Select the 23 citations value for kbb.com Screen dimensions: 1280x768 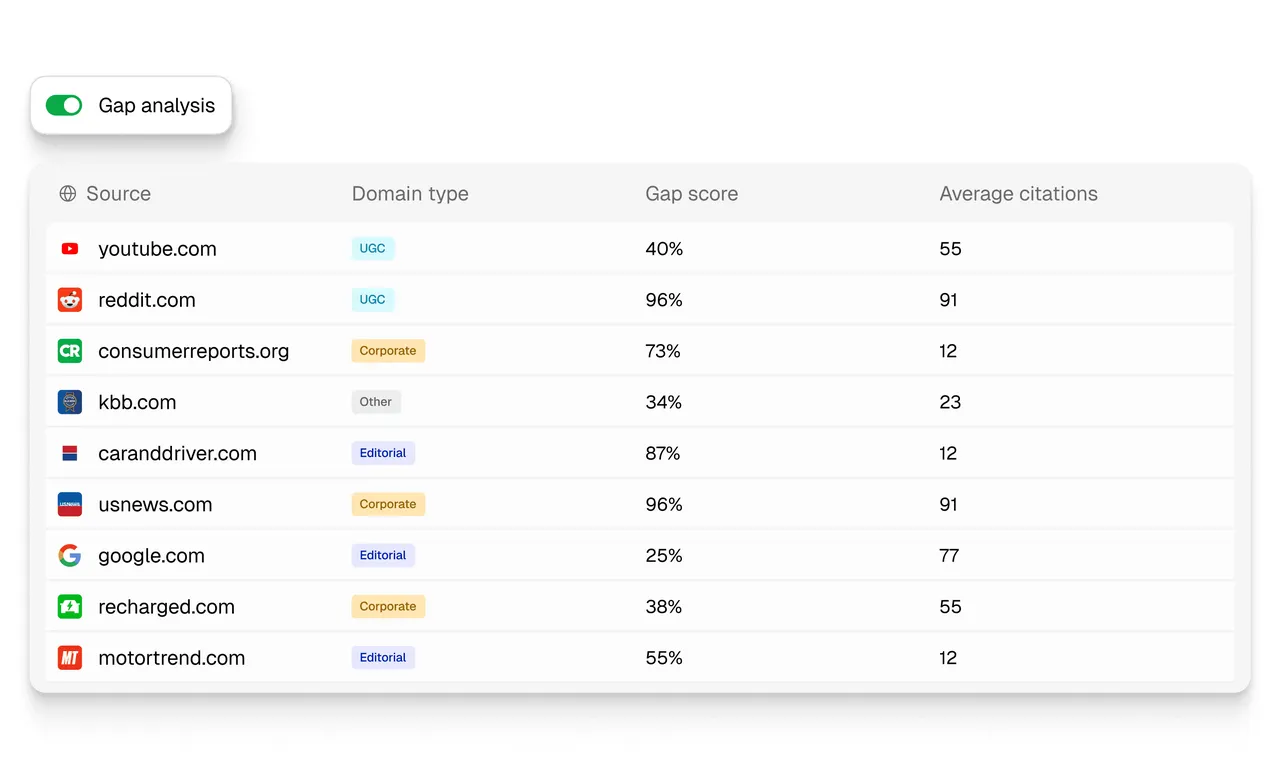(x=951, y=402)
